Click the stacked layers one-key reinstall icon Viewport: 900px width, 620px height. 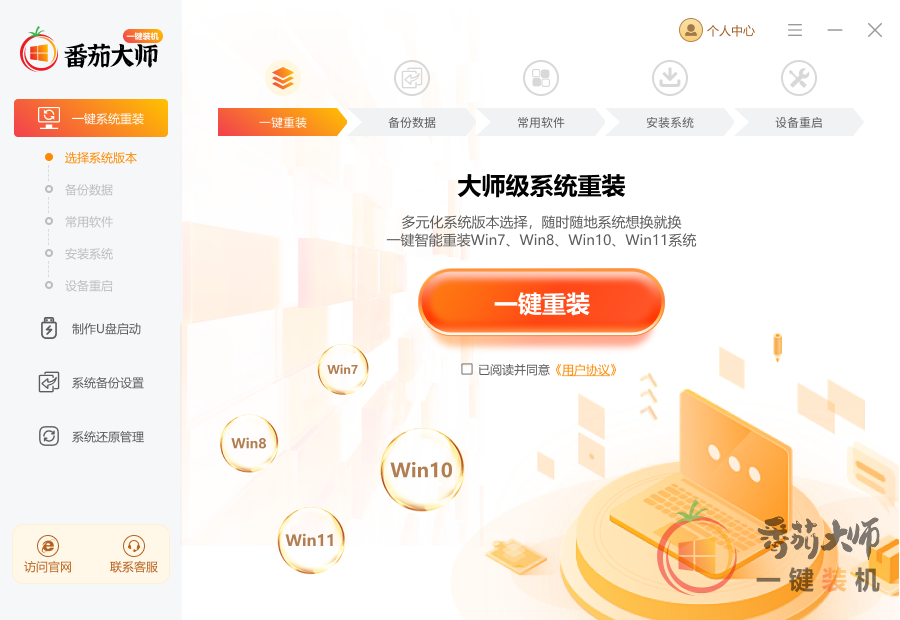click(x=283, y=78)
